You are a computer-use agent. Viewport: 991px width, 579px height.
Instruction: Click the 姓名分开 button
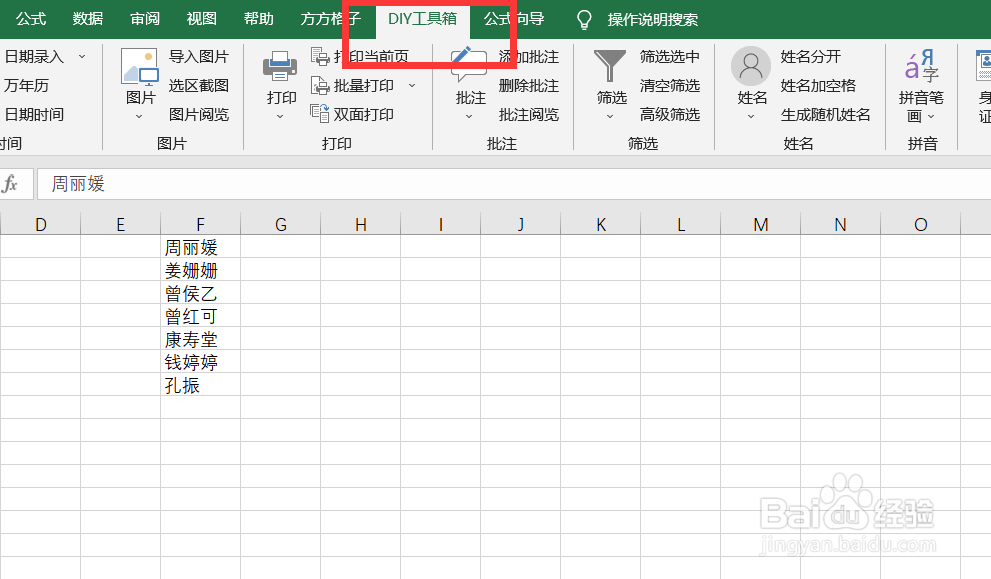[810, 57]
